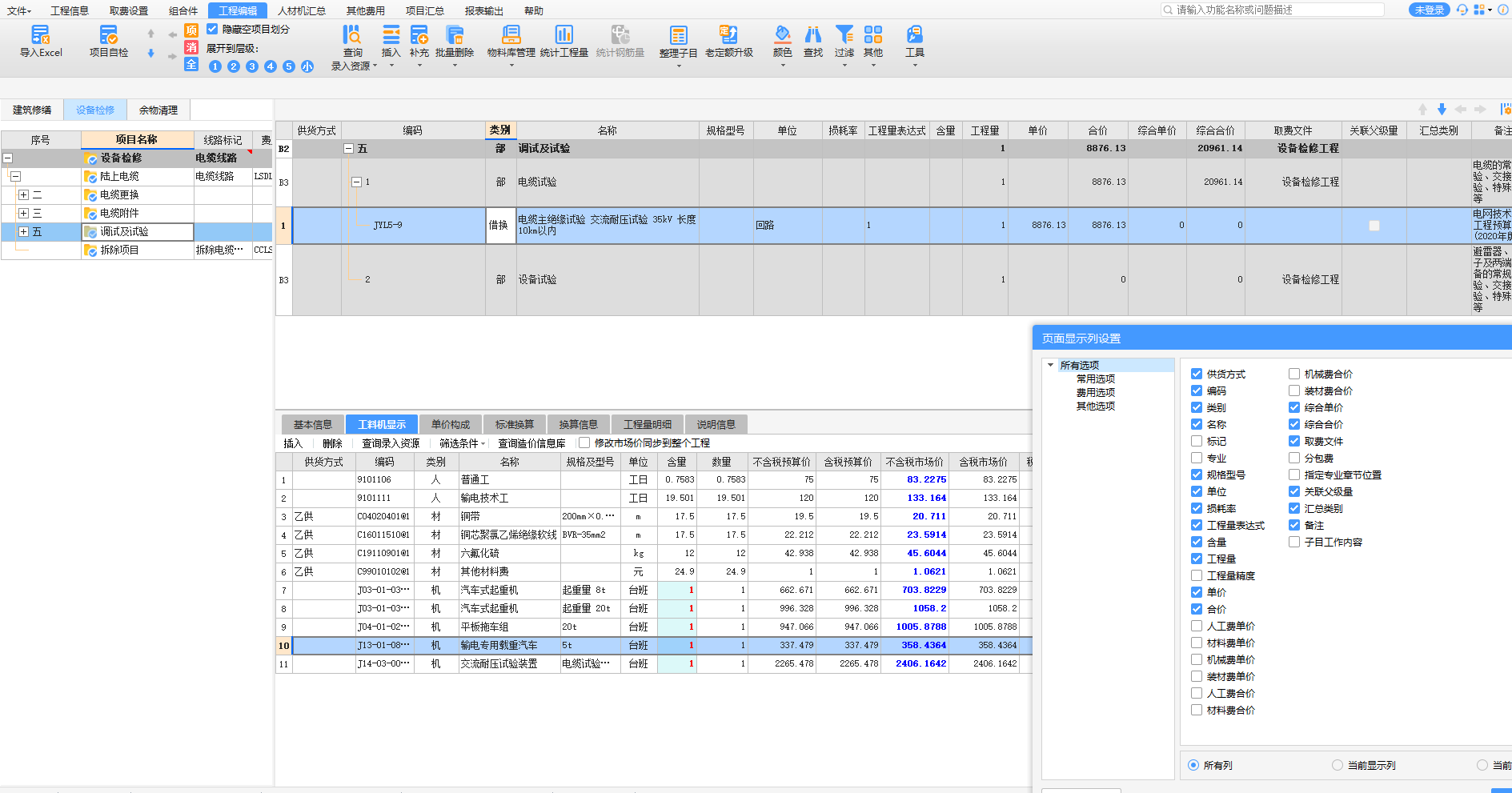Expand to level 5 circle icon
Screen dimensions: 1512x793
point(289,66)
